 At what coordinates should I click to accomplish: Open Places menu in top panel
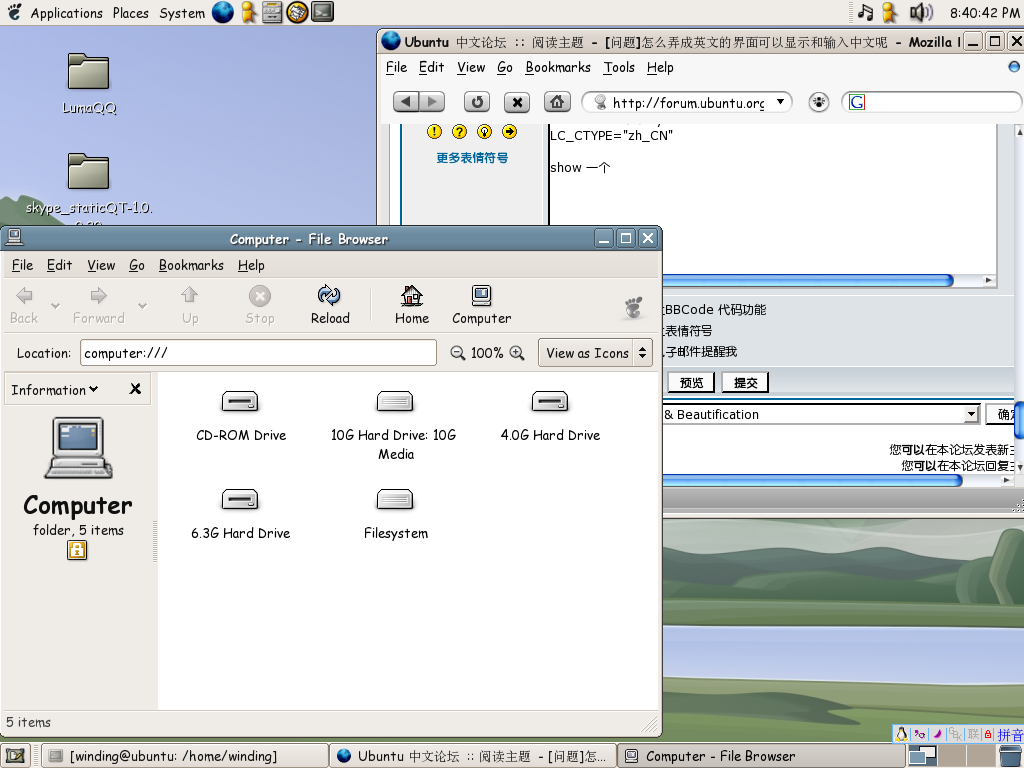pos(130,12)
